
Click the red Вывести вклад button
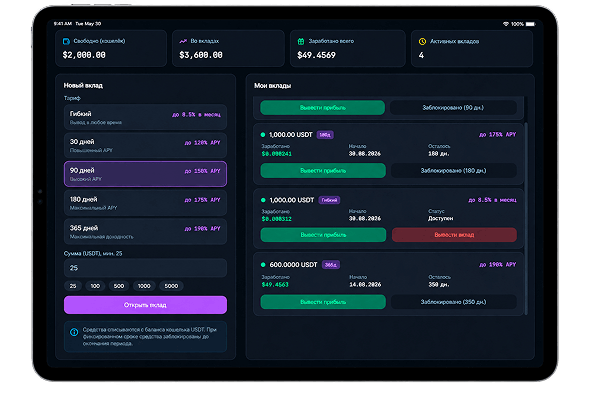(x=454, y=235)
